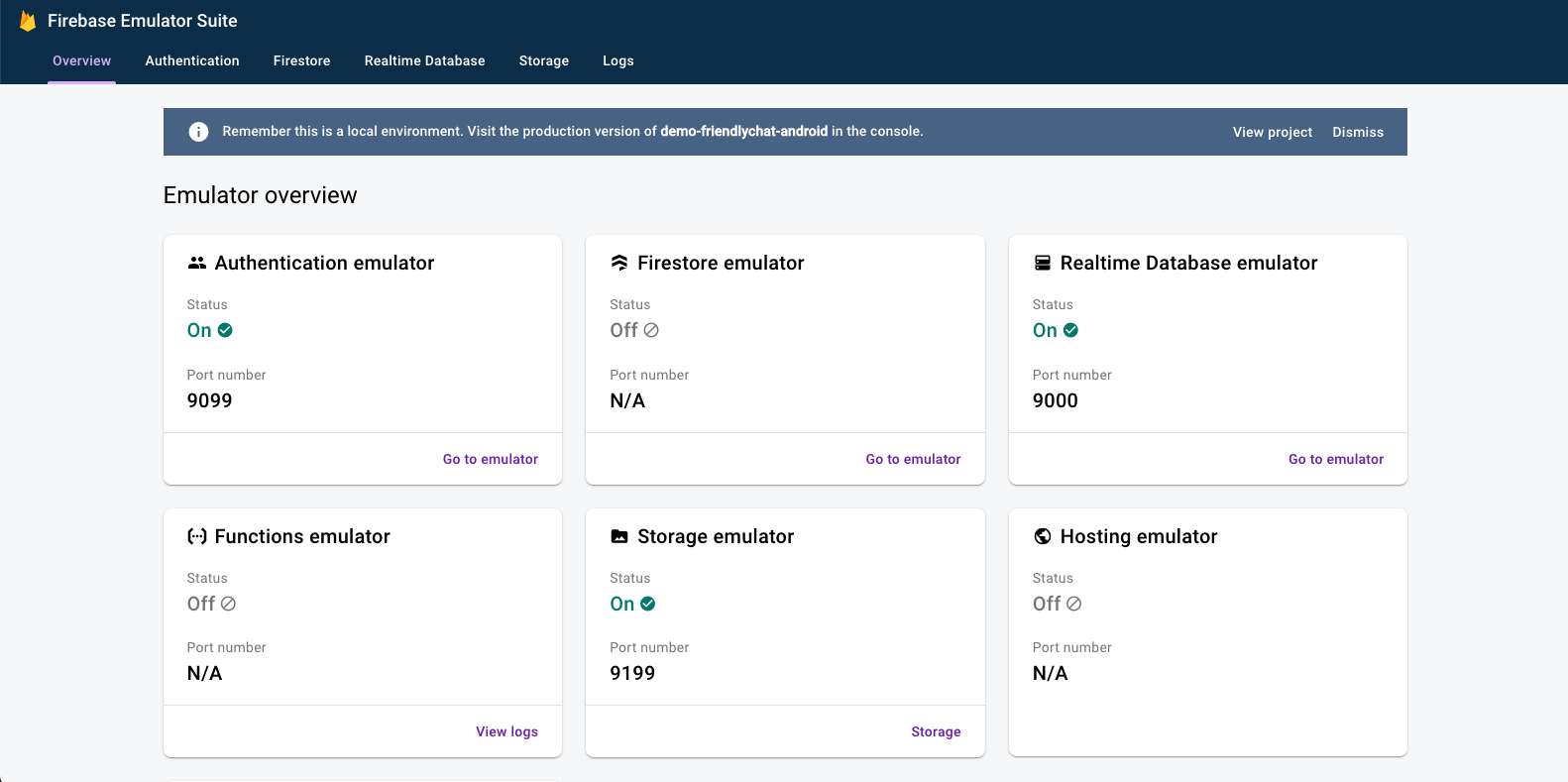Click the Functions emulator brackets icon
Screen dimensions: 1568x782
click(197, 536)
